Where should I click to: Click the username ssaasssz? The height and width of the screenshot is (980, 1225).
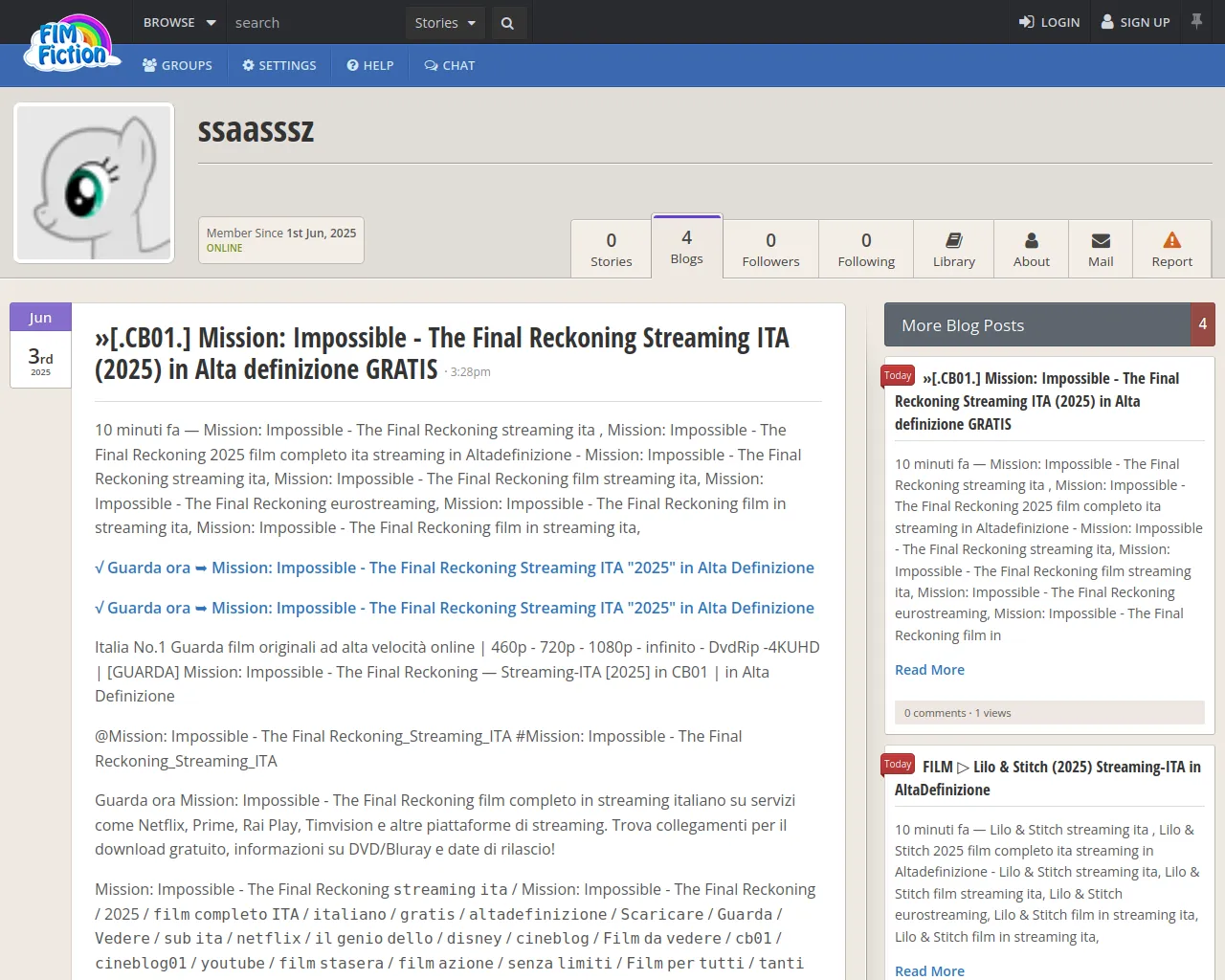[x=256, y=129]
